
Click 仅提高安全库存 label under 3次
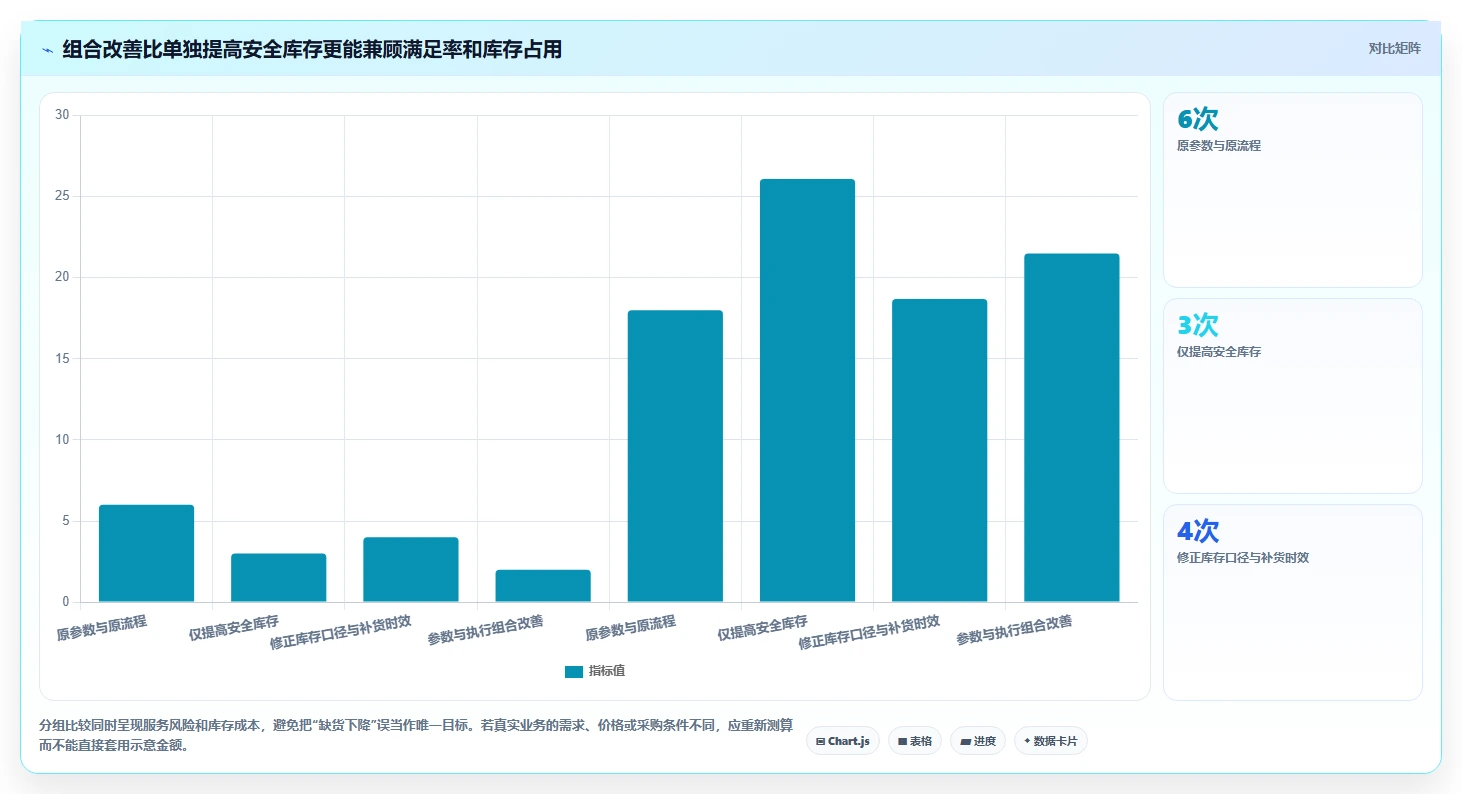(1219, 352)
